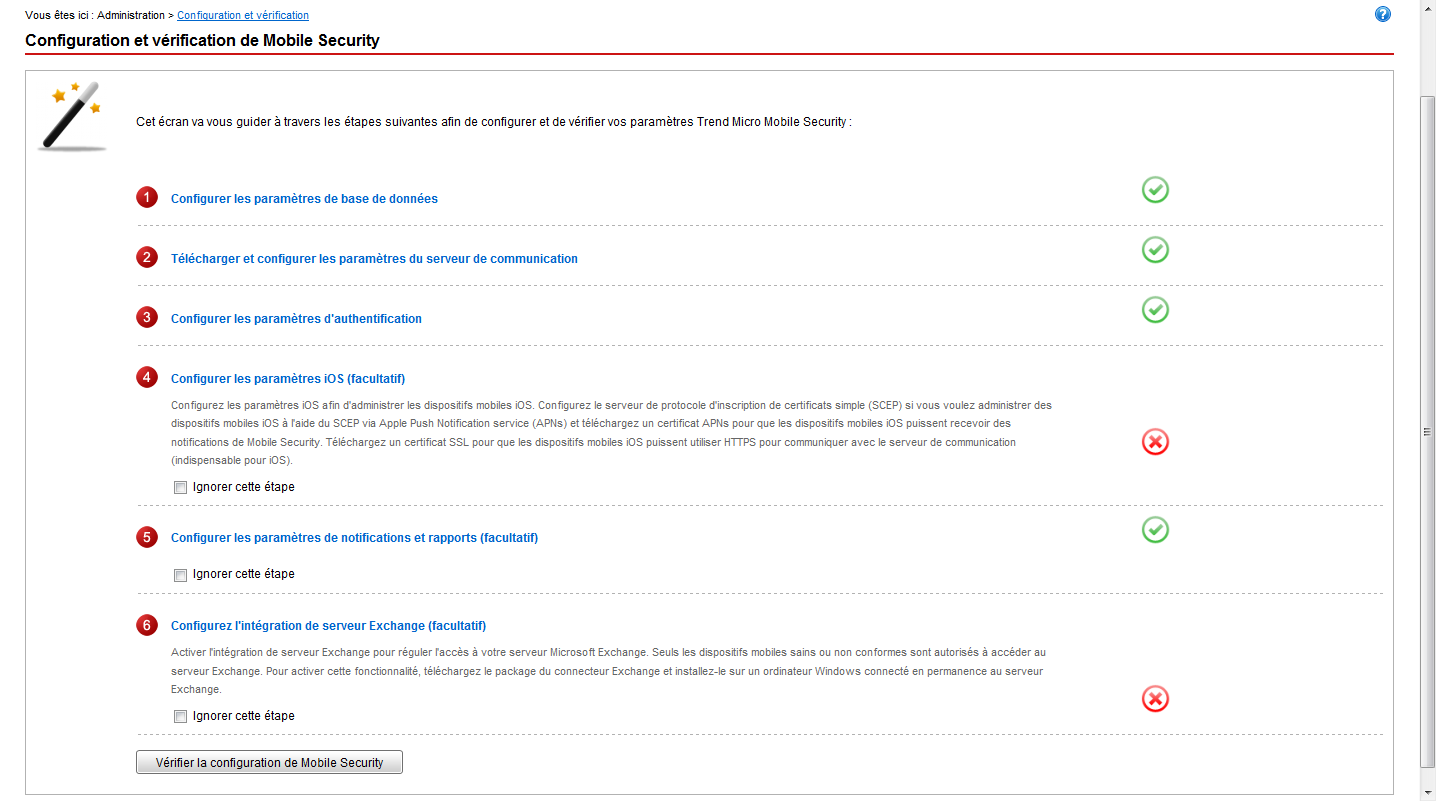Click green checkmark for database settings step
1436x801 pixels.
(x=1155, y=190)
